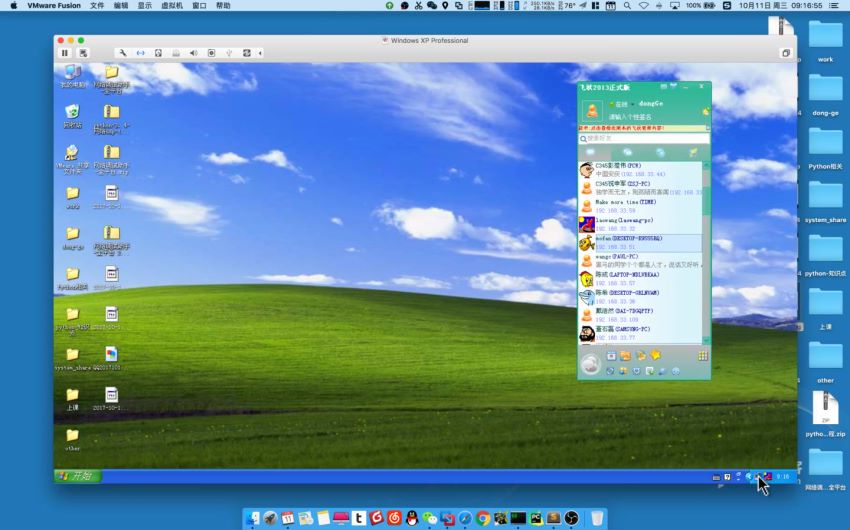Click the speaker sound icon in VMware toolbar

pos(194,53)
